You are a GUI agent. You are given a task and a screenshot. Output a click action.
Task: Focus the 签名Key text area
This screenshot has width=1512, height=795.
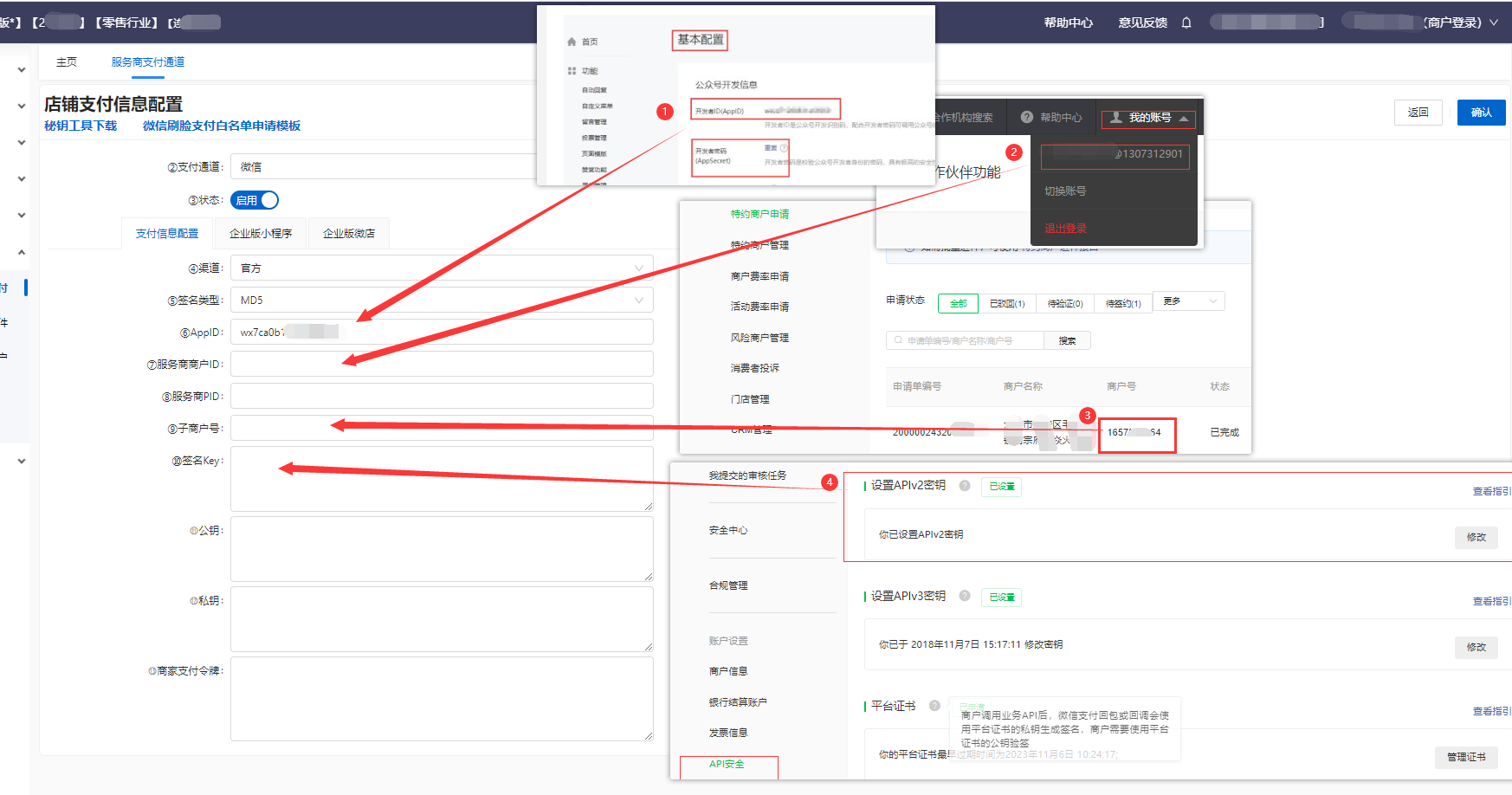tap(442, 479)
